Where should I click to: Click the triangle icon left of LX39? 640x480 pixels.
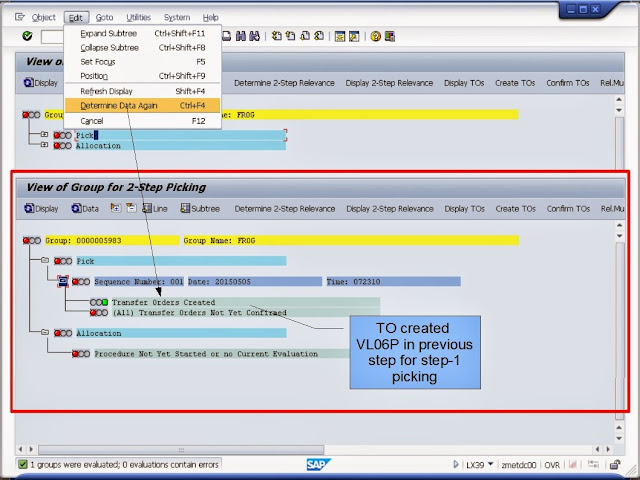click(x=456, y=464)
